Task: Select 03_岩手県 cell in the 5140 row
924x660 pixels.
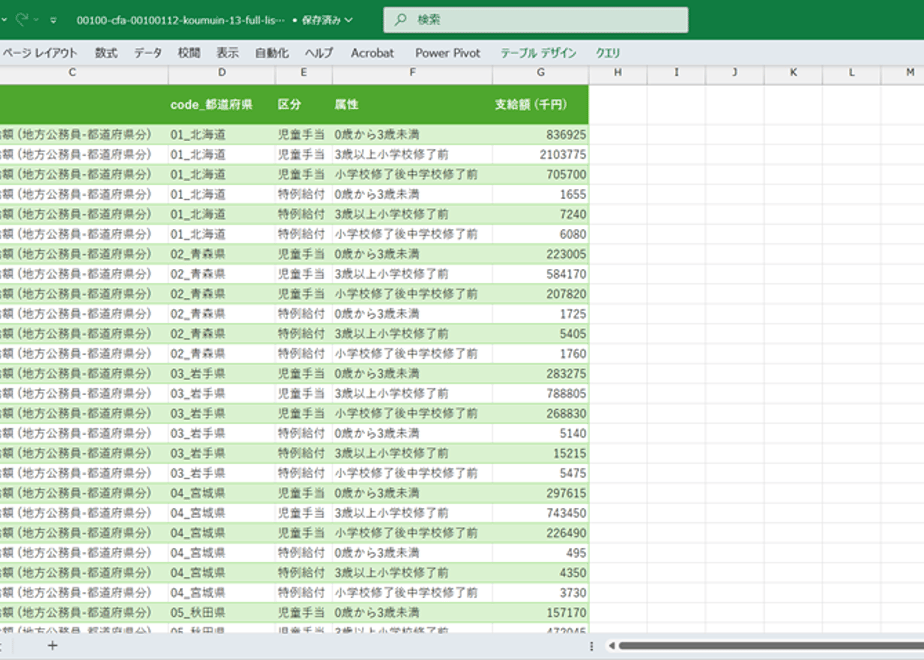Action: (x=222, y=433)
